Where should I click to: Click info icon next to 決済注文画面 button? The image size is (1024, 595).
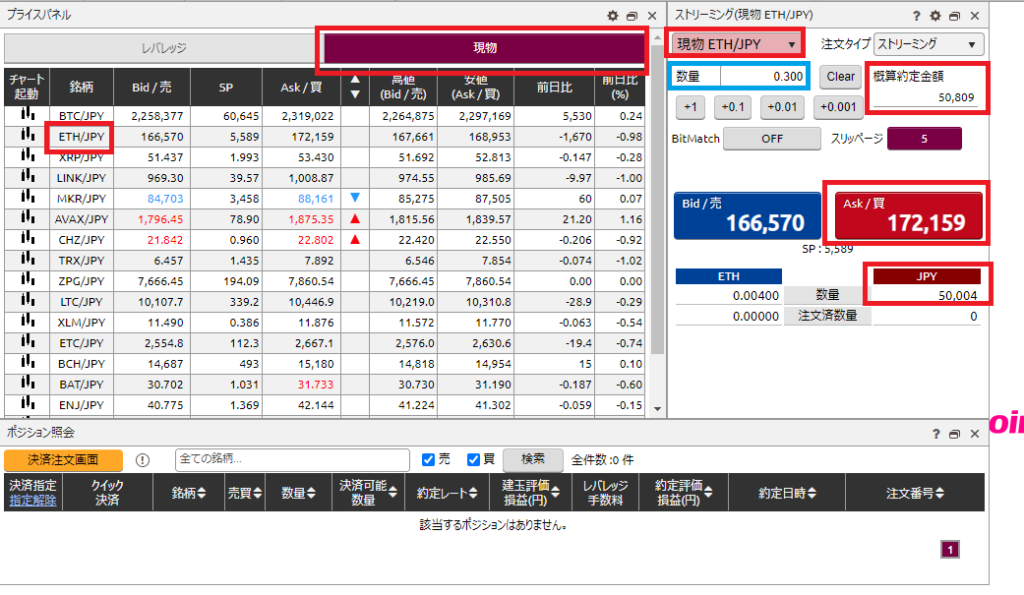click(x=142, y=460)
